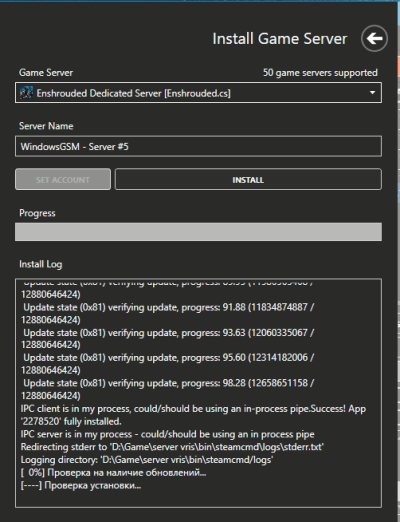Click the Server Name label
The image size is (400, 522).
pyautogui.click(x=46, y=126)
